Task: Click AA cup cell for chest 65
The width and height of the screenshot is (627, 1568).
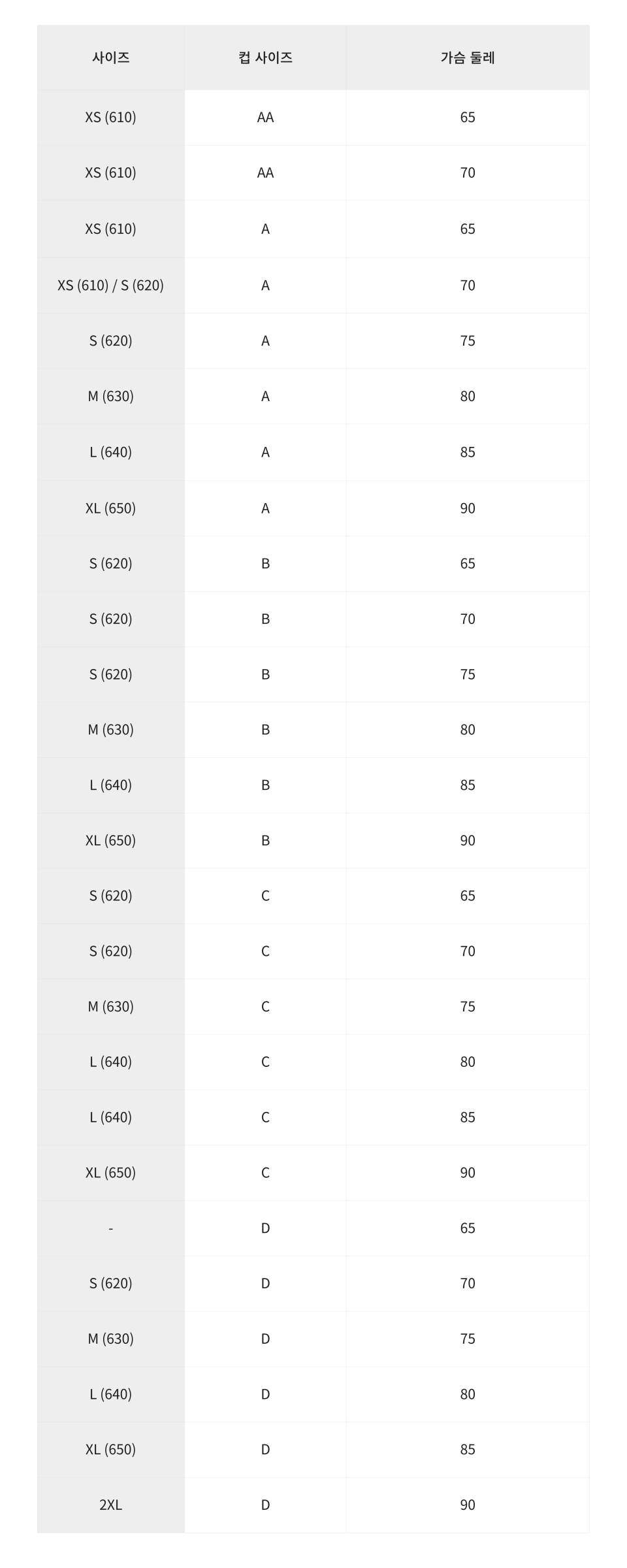Action: coord(265,118)
